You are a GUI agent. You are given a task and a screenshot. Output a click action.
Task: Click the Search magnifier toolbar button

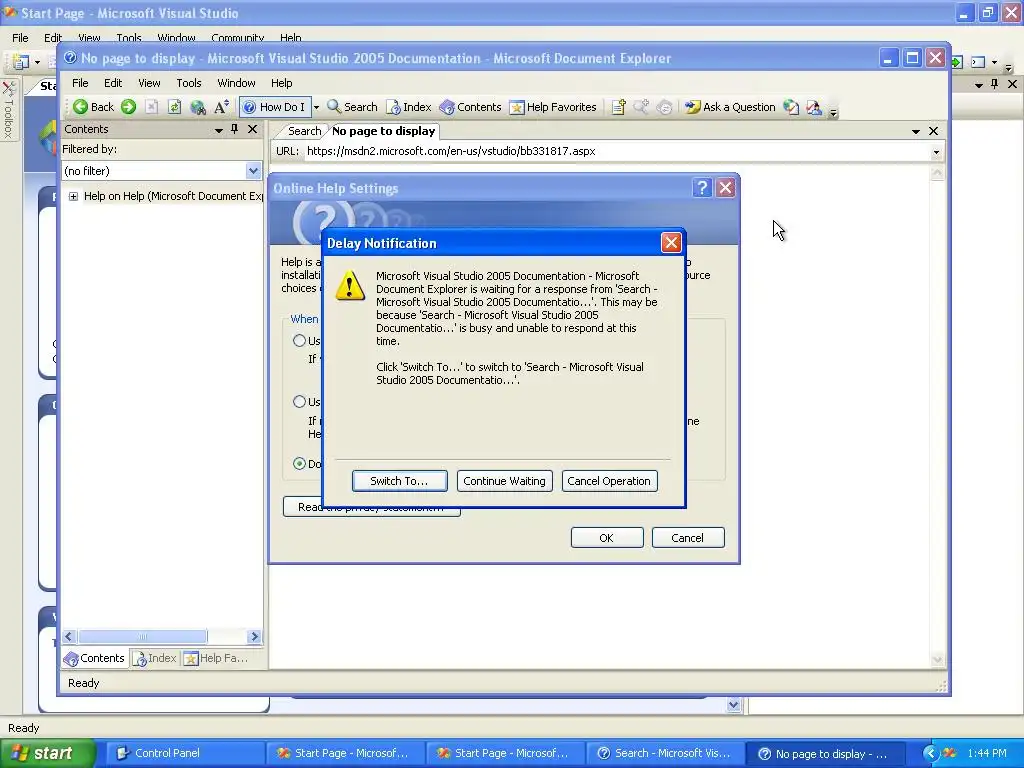353,107
